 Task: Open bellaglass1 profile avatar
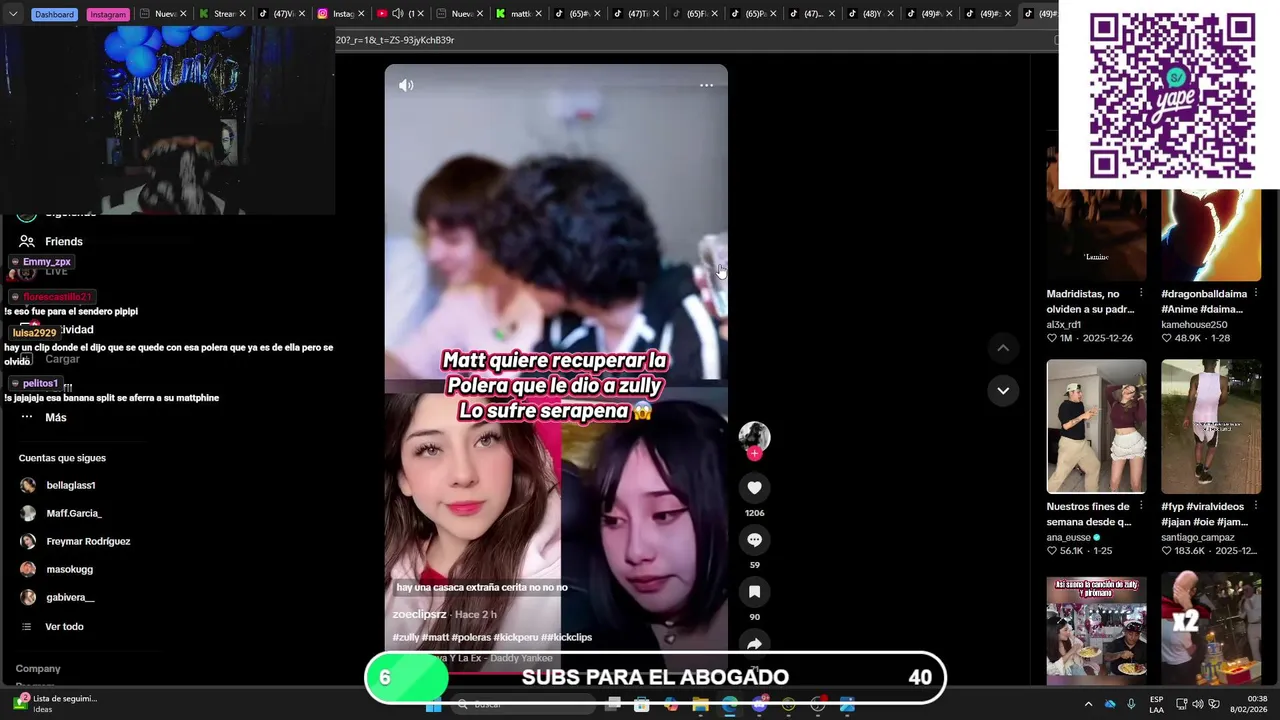point(28,485)
